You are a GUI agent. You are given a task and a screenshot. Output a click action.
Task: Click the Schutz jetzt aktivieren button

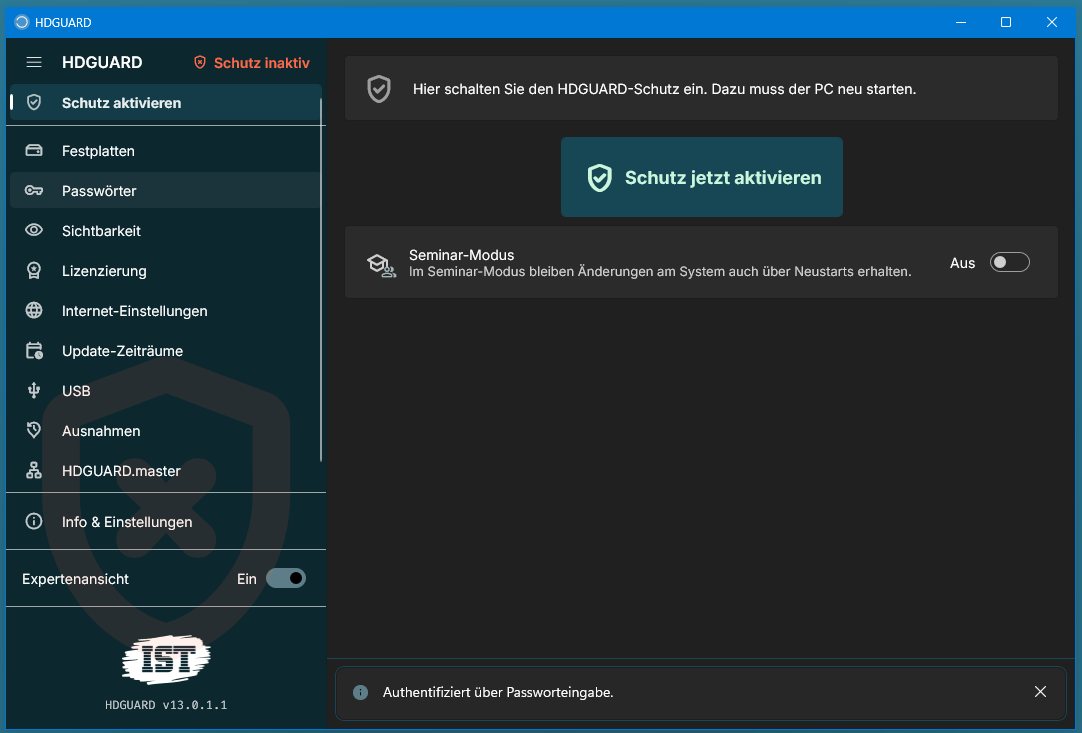(x=702, y=177)
